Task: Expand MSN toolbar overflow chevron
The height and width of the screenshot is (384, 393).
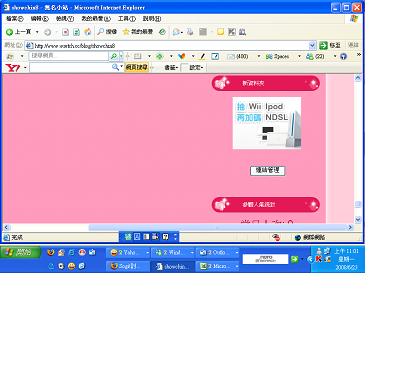Action: pos(359,55)
